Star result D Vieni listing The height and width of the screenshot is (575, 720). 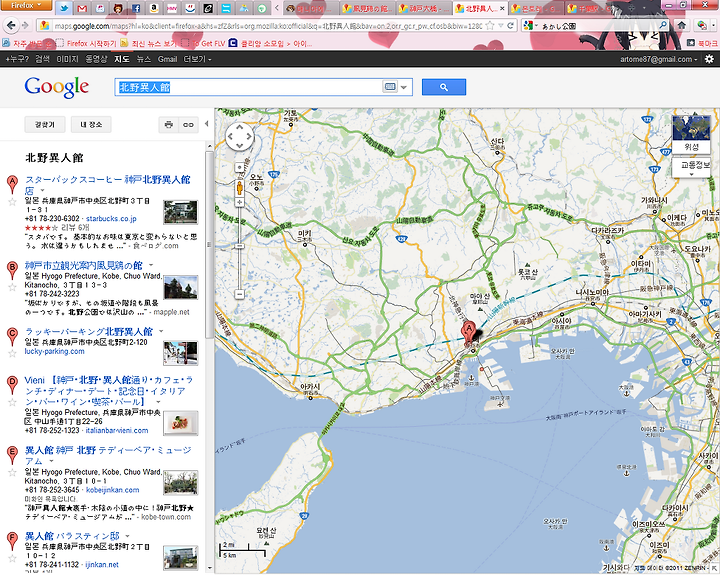pyautogui.click(x=12, y=402)
